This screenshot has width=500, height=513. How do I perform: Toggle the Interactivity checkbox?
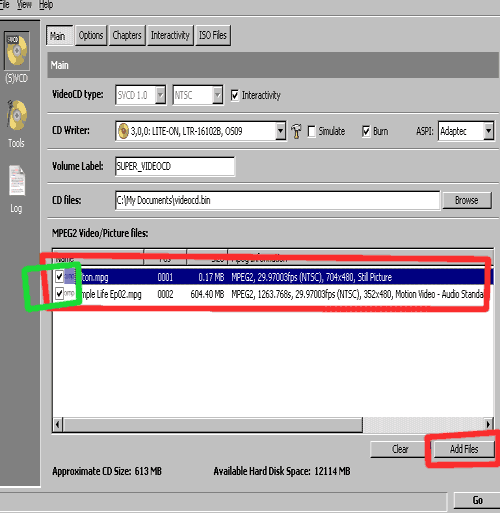235,95
